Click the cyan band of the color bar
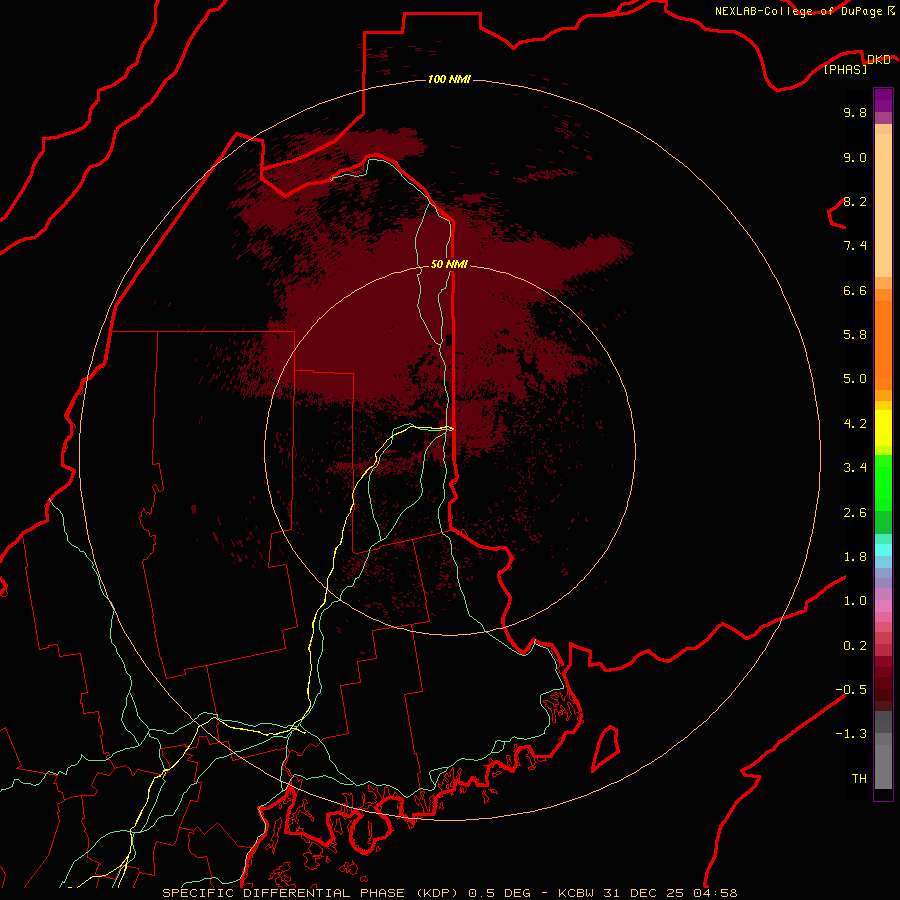This screenshot has height=900, width=900. click(x=883, y=550)
